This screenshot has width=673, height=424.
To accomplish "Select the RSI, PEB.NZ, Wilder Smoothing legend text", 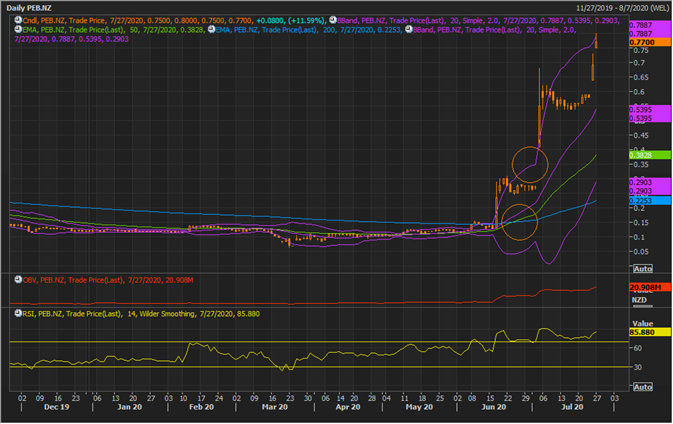I will (141, 314).
